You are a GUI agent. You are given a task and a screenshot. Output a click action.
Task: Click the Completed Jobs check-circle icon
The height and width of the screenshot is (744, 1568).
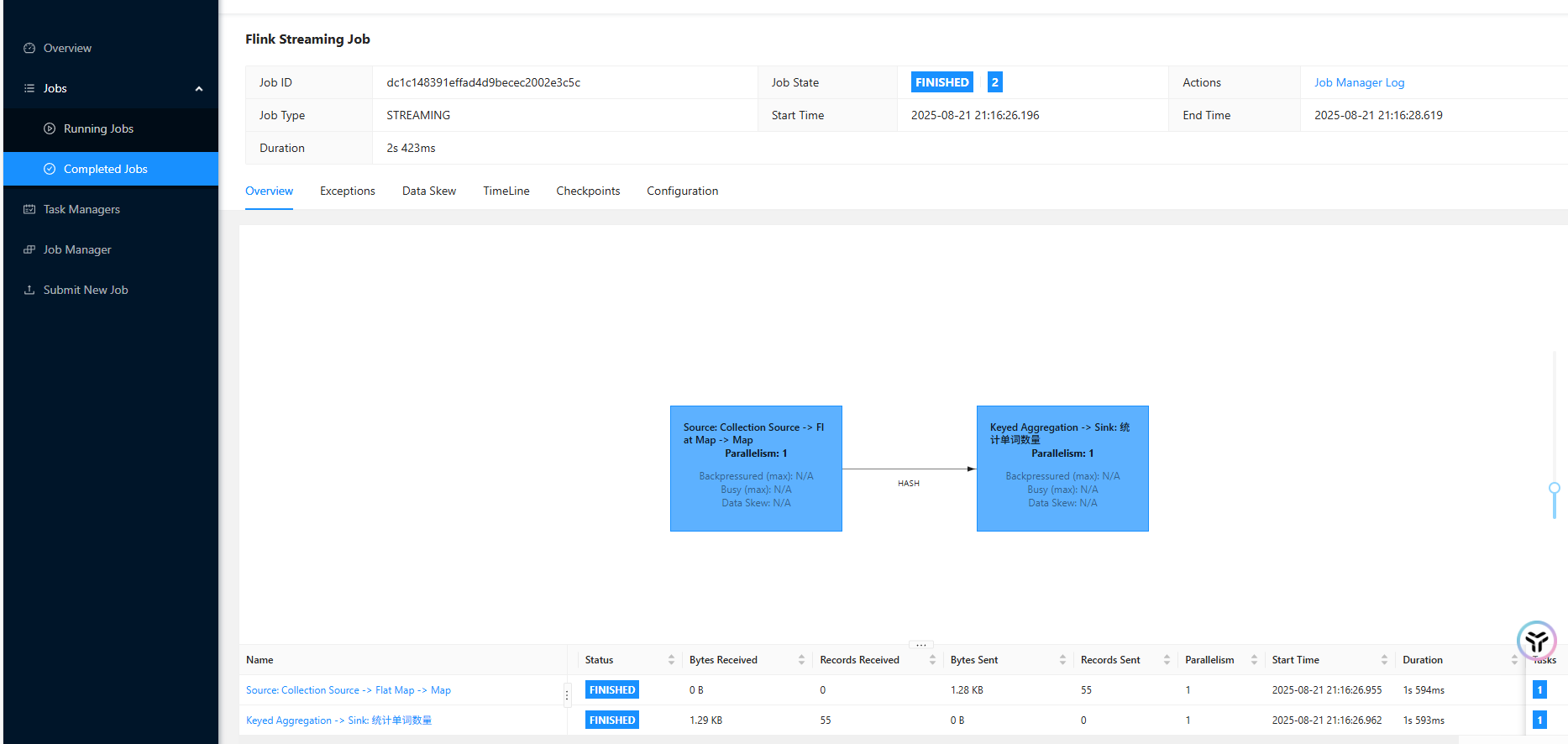click(50, 169)
